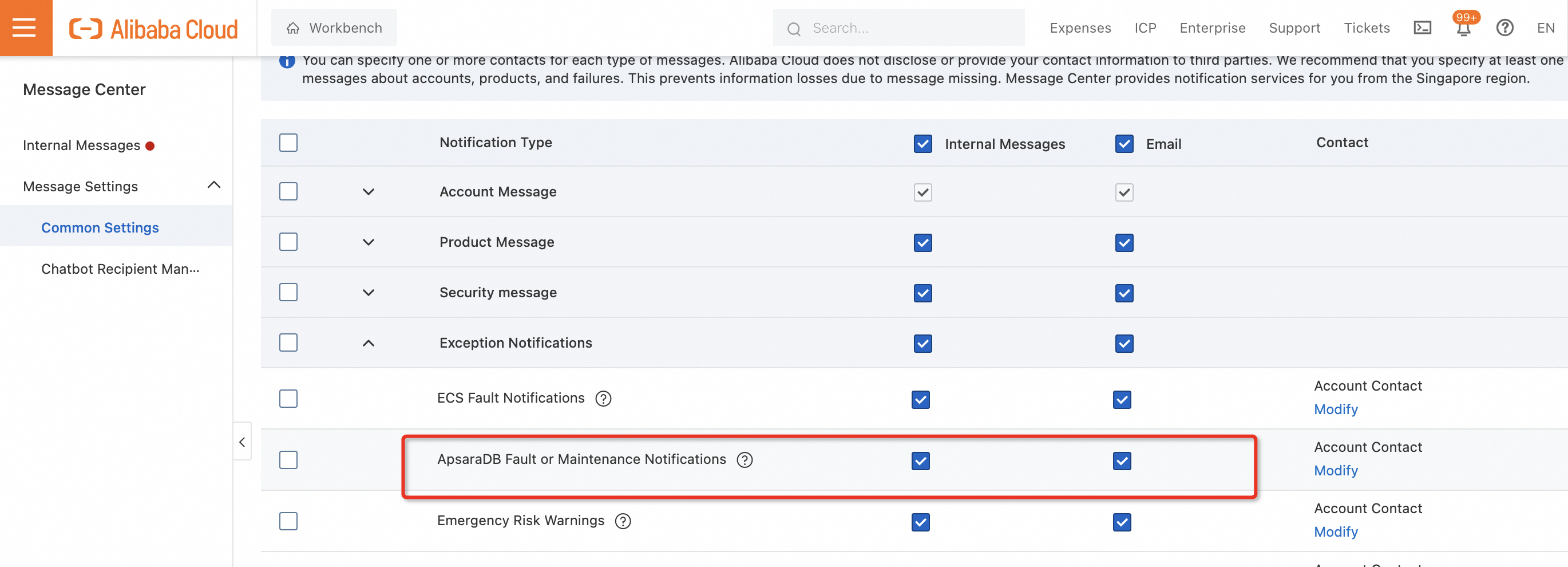Select the Product Message row checkbox
Viewport: 1568px width, 567px height.
(288, 242)
